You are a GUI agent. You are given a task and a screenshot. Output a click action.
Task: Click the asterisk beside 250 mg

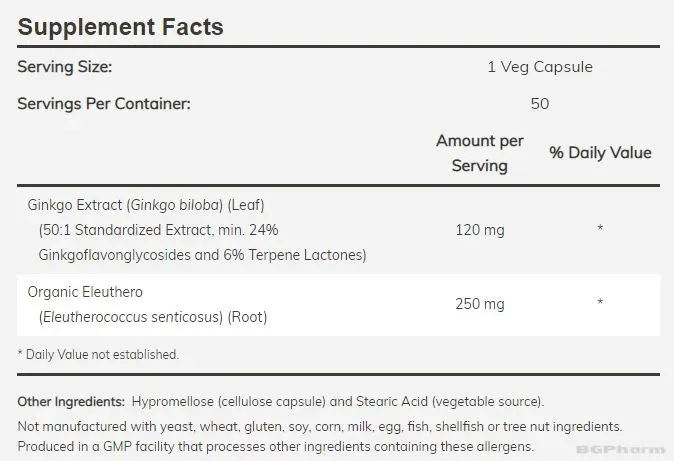(600, 302)
